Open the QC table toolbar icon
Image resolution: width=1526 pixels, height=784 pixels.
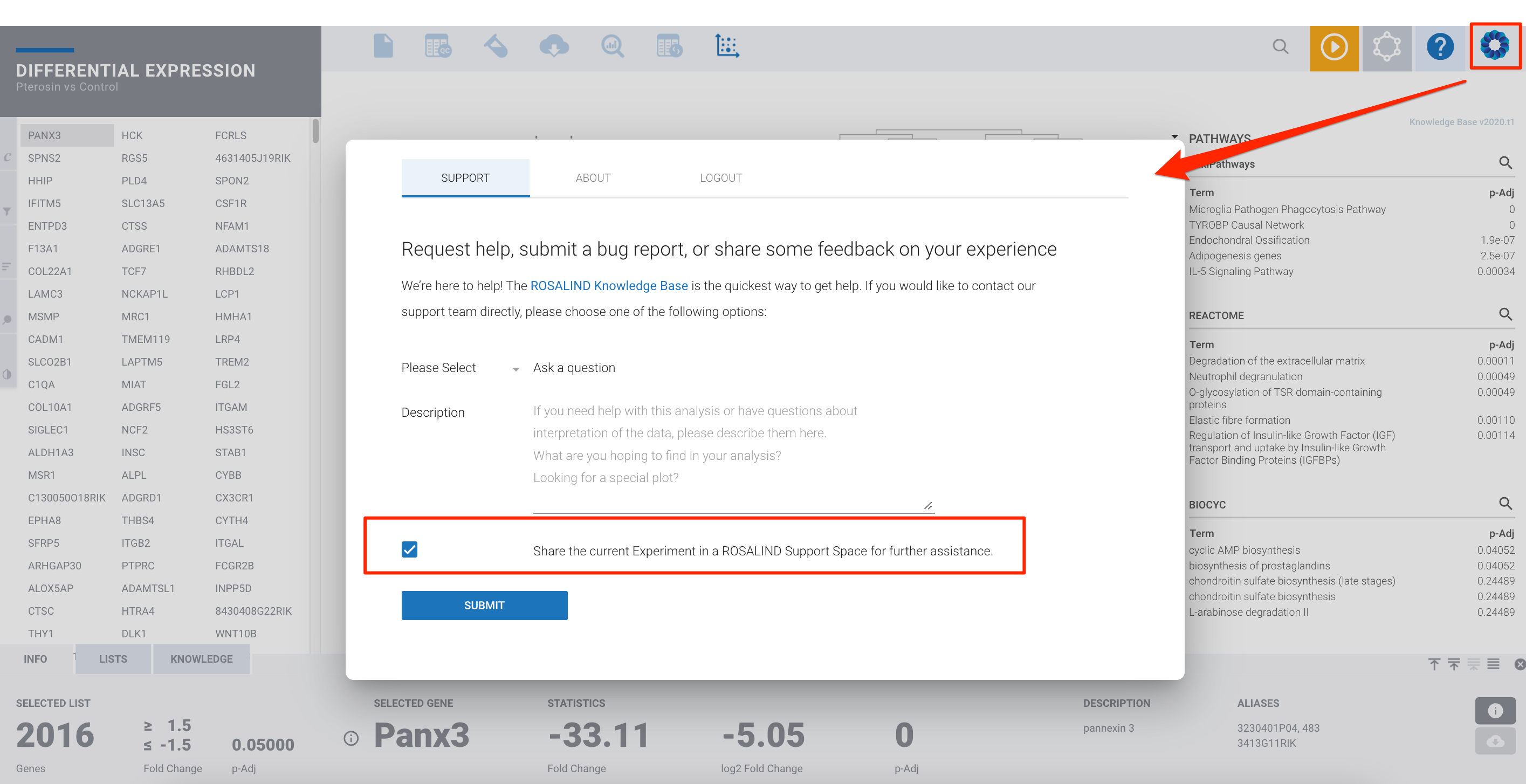pos(438,46)
